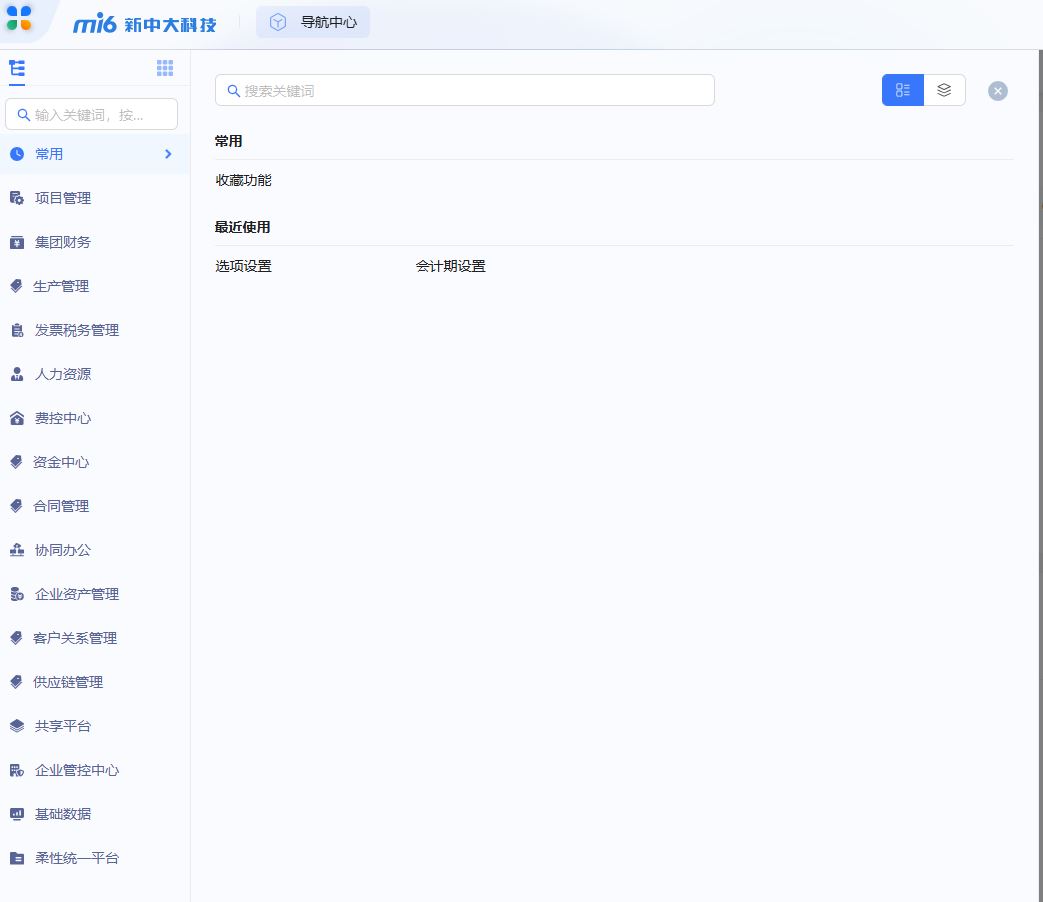Screen dimensions: 1043x902
Task: Click the 集团财务 sidebar icon
Action: (x=17, y=242)
